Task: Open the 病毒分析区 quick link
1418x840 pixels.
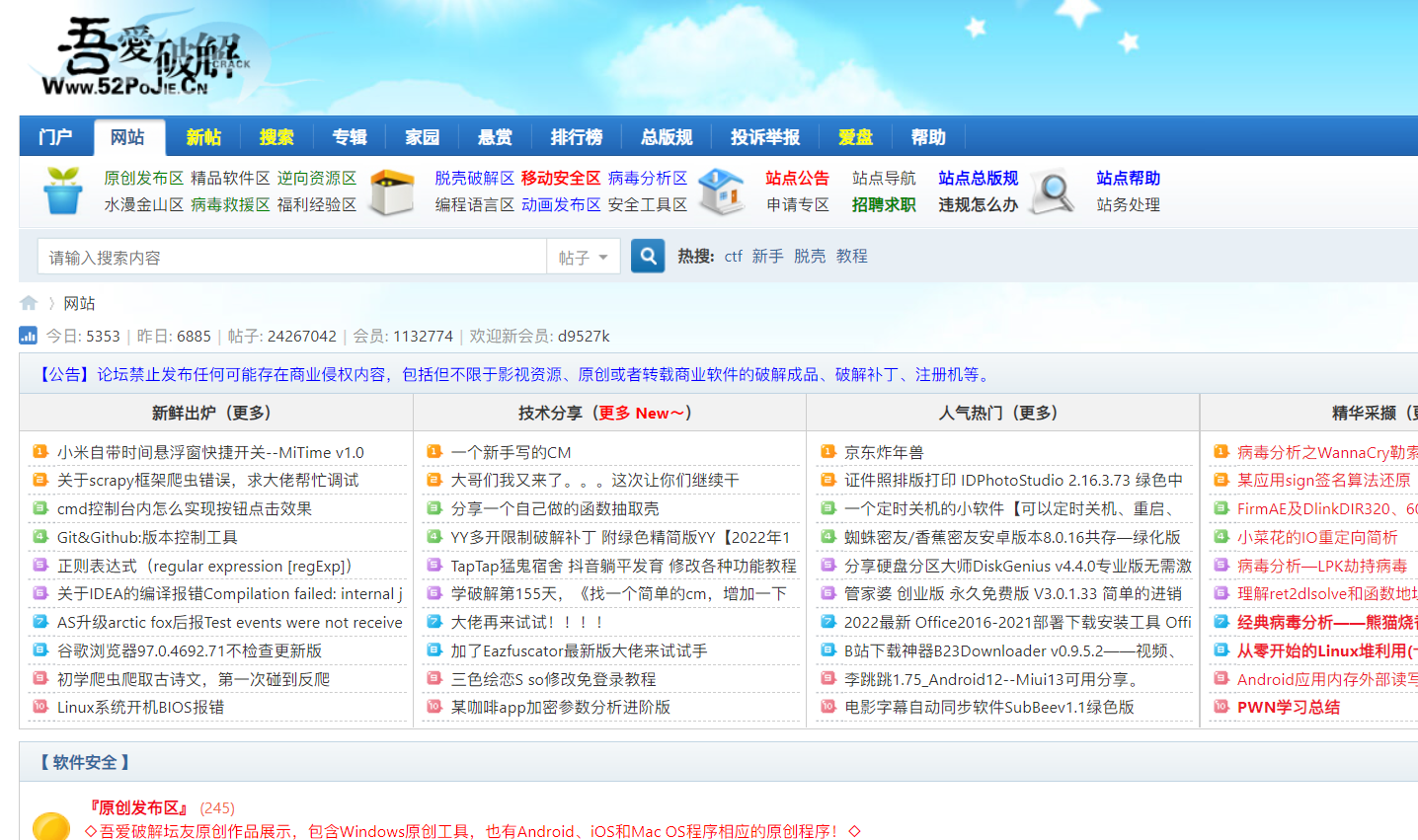Action: pyautogui.click(x=648, y=178)
